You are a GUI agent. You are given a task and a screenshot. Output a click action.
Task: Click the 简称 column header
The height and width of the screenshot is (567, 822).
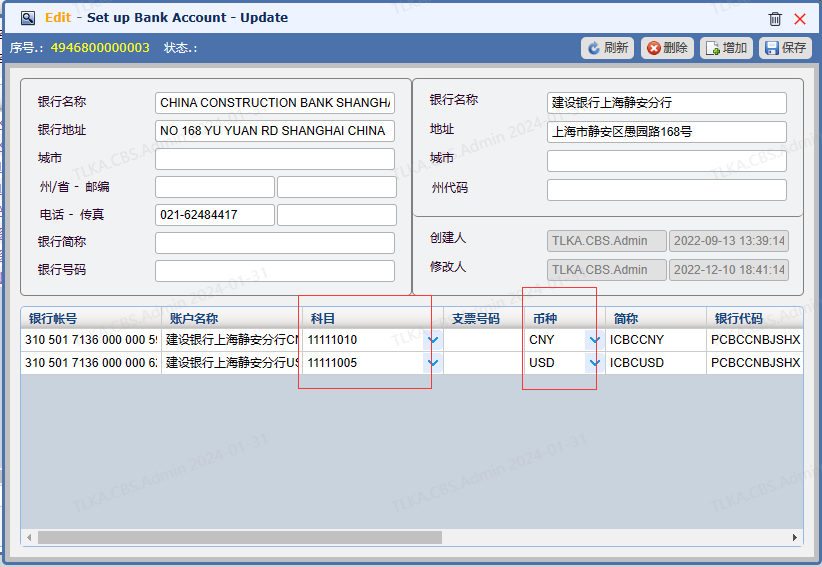tap(656, 318)
